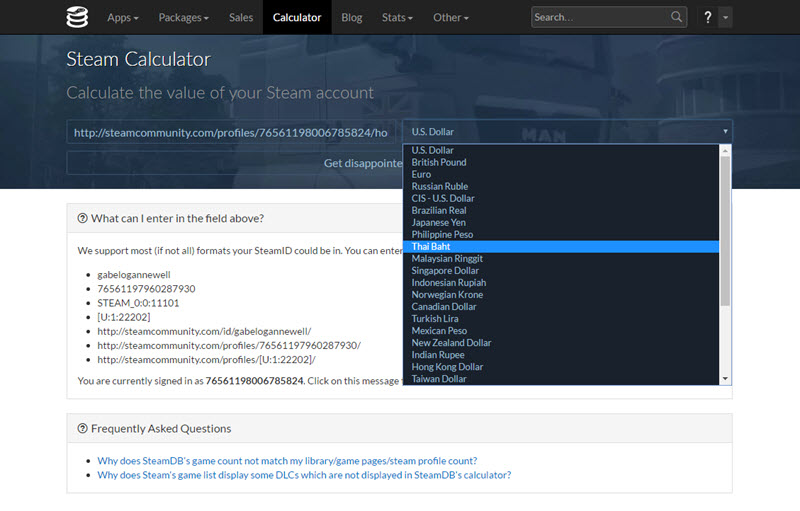This screenshot has height=511, width=800.
Task: Click the [U:1:22202] example text
Action: 123,317
